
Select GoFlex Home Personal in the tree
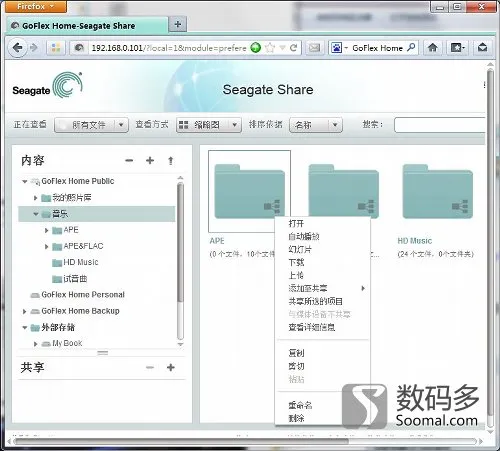tap(83, 295)
